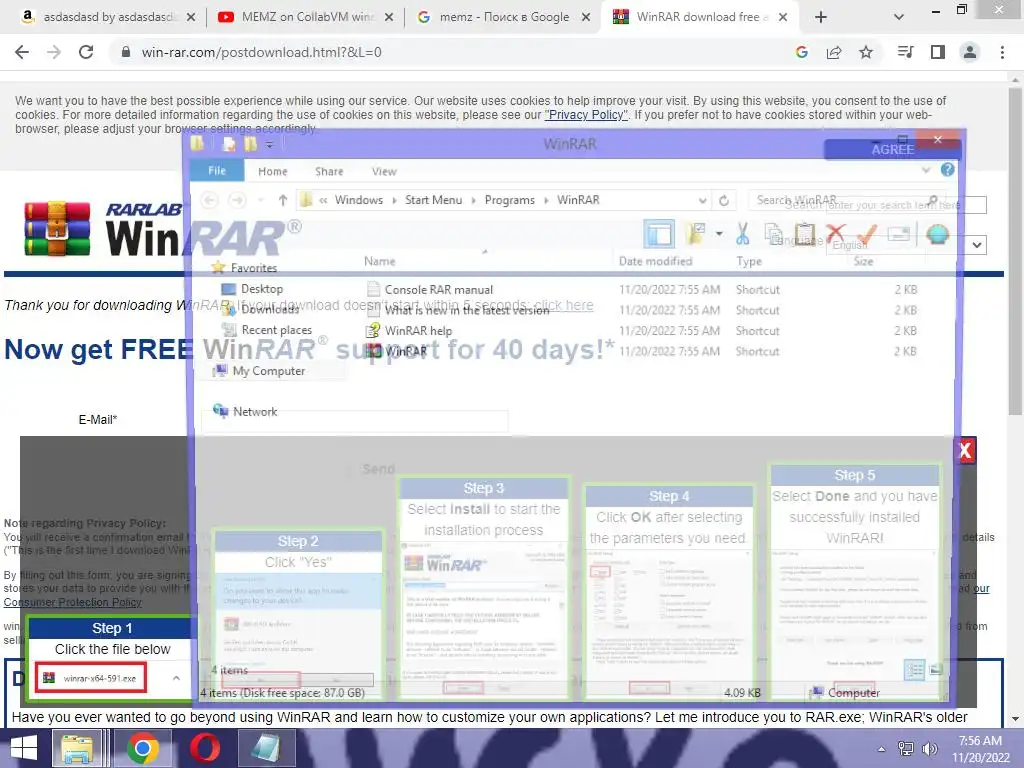Screen dimensions: 1024x768
Task: Open Consumer Protection Policy link
Action: coord(72,602)
